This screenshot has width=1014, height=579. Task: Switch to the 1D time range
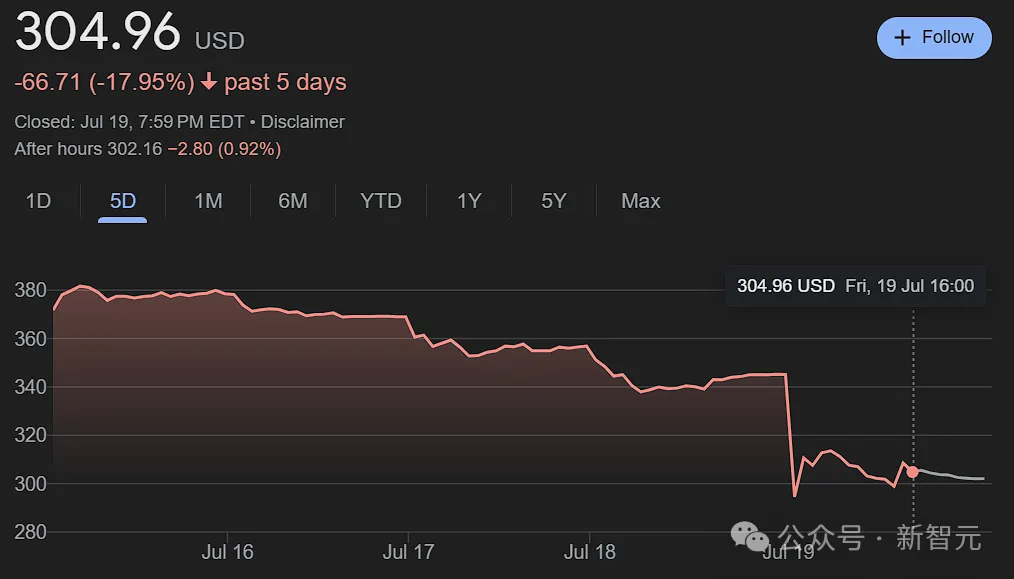pyautogui.click(x=38, y=201)
